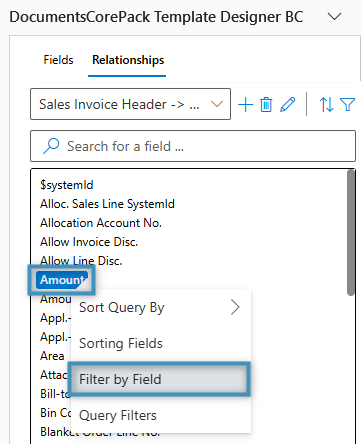Viewport: 361px width, 444px height.
Task: Open the Sales Invoice Header relationship dropdown
Action: (x=130, y=104)
